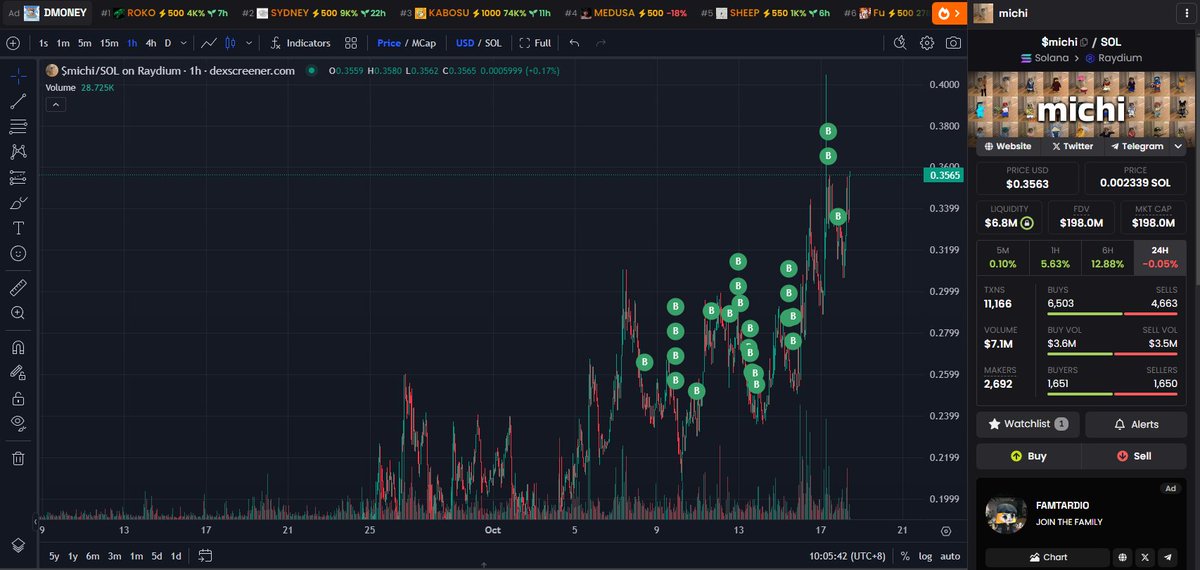Set chart range to 5y
Screen dimensions: 1200x570
pyautogui.click(x=54, y=556)
